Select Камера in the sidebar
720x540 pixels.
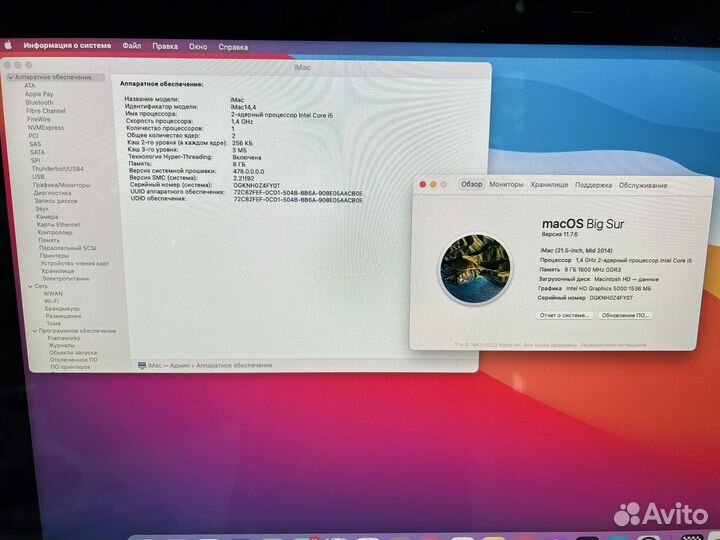point(47,217)
